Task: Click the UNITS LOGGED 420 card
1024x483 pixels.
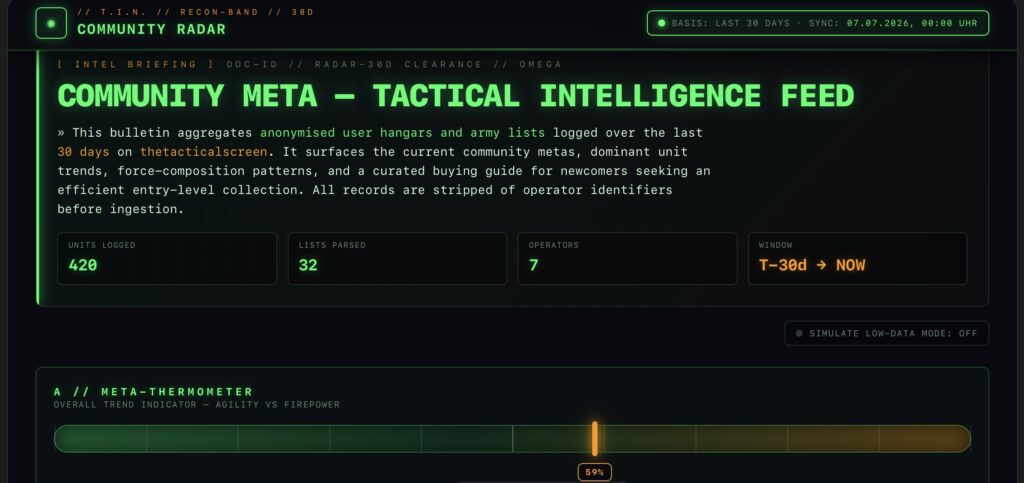Action: [x=167, y=258]
